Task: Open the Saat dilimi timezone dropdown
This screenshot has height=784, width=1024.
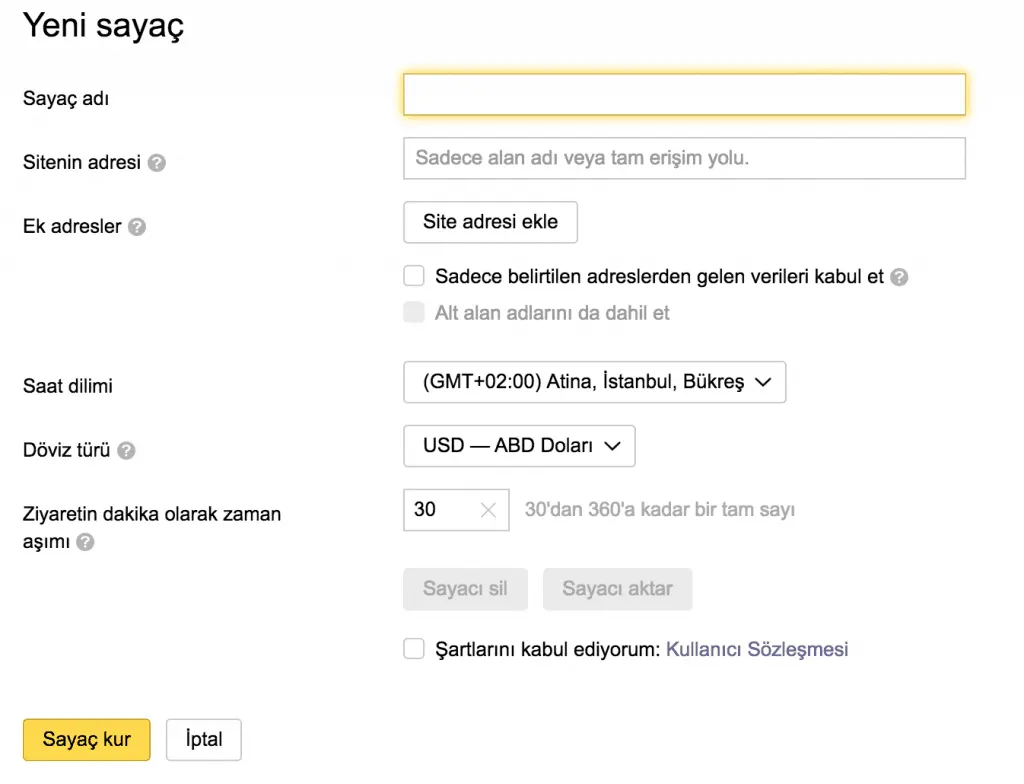Action: 594,382
